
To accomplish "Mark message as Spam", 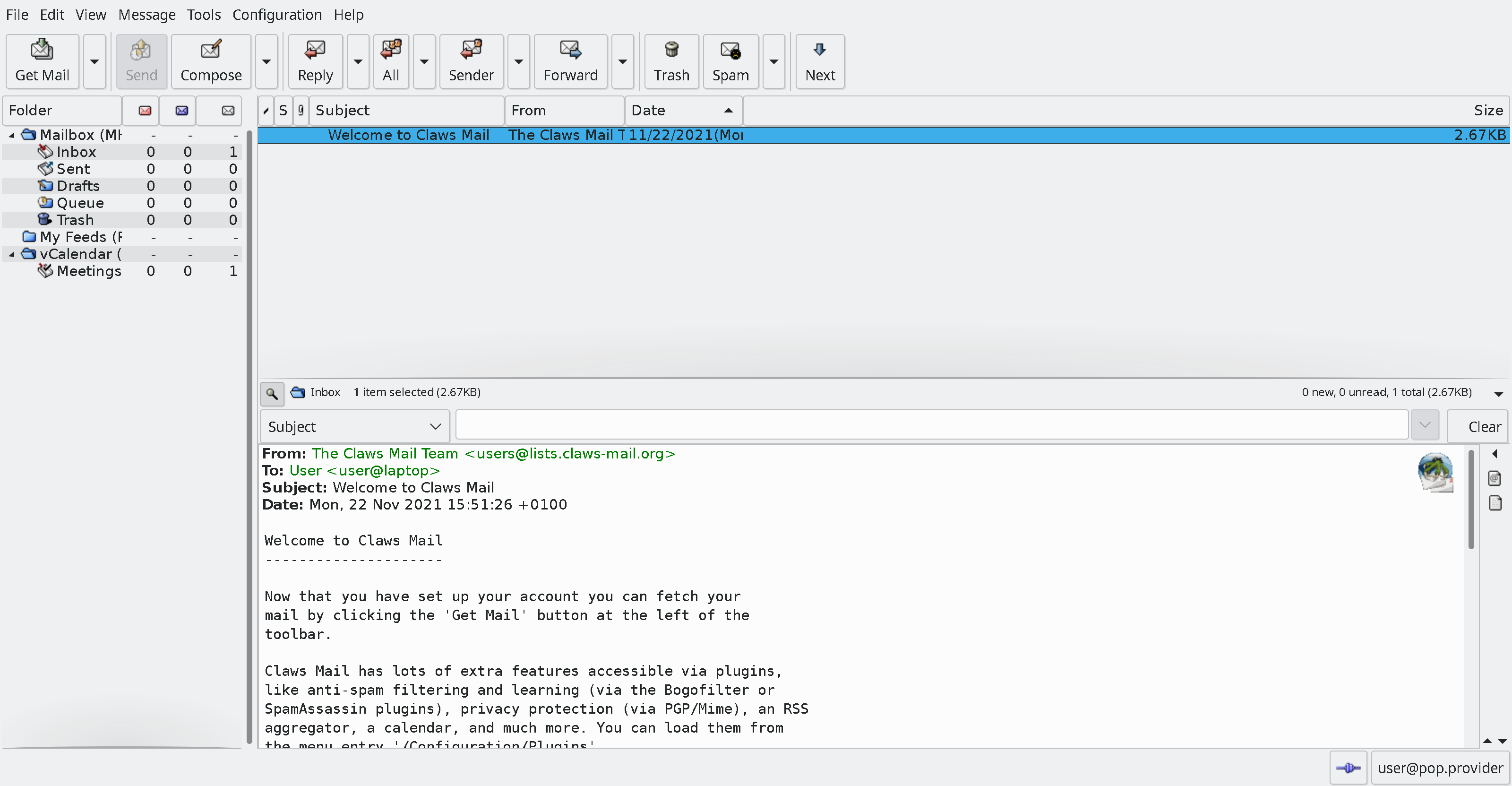I will pos(730,61).
